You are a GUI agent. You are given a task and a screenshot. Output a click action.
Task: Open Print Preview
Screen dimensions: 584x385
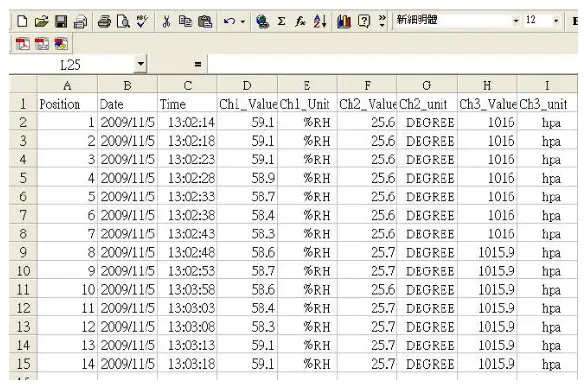pos(123,22)
